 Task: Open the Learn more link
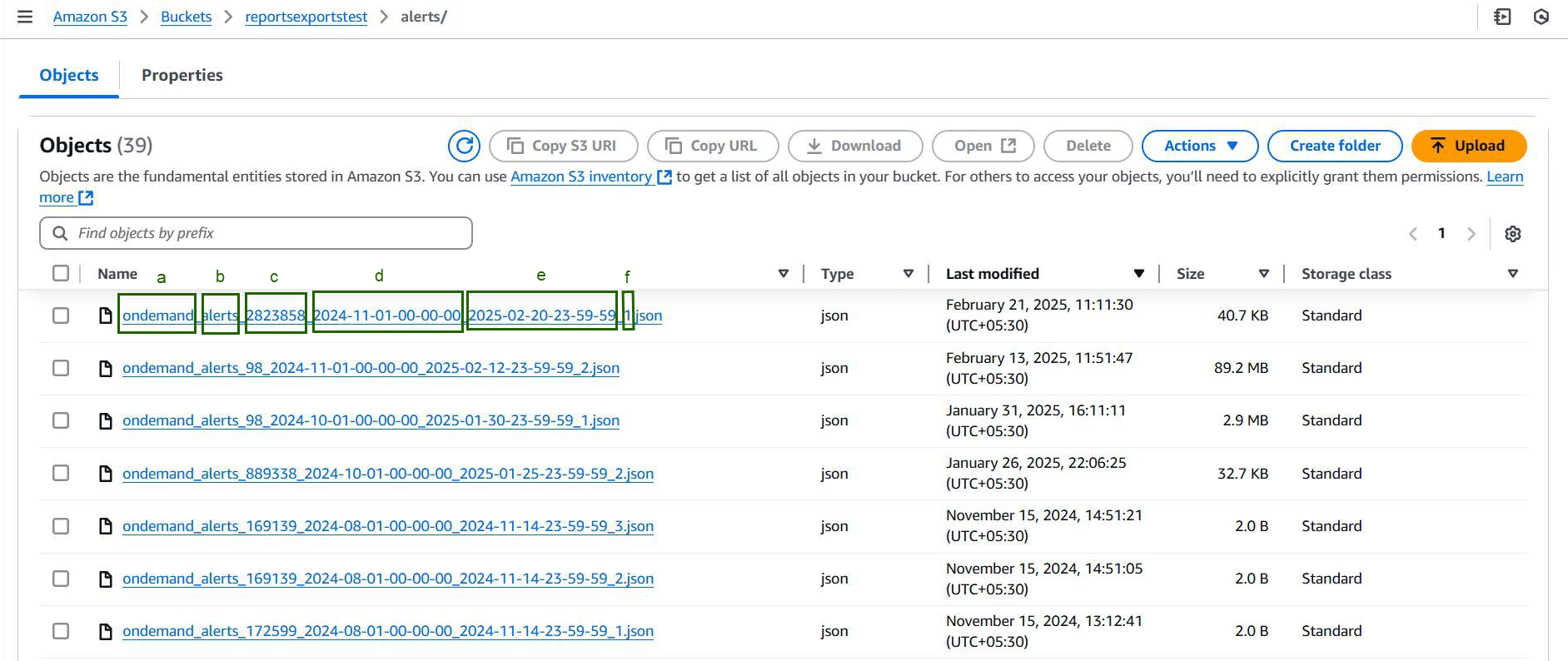(1506, 176)
